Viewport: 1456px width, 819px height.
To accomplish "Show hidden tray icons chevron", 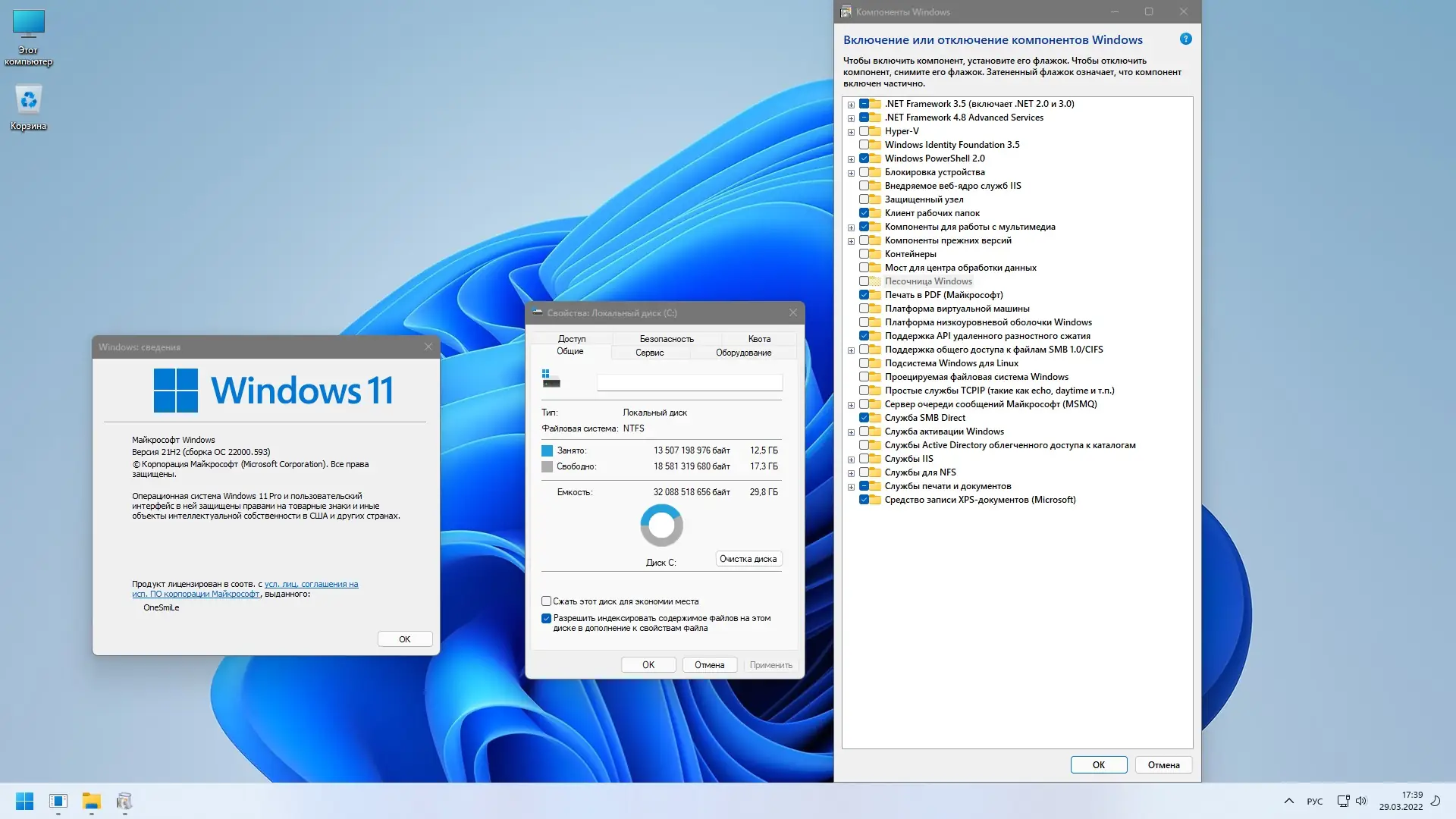I will coord(1289,801).
